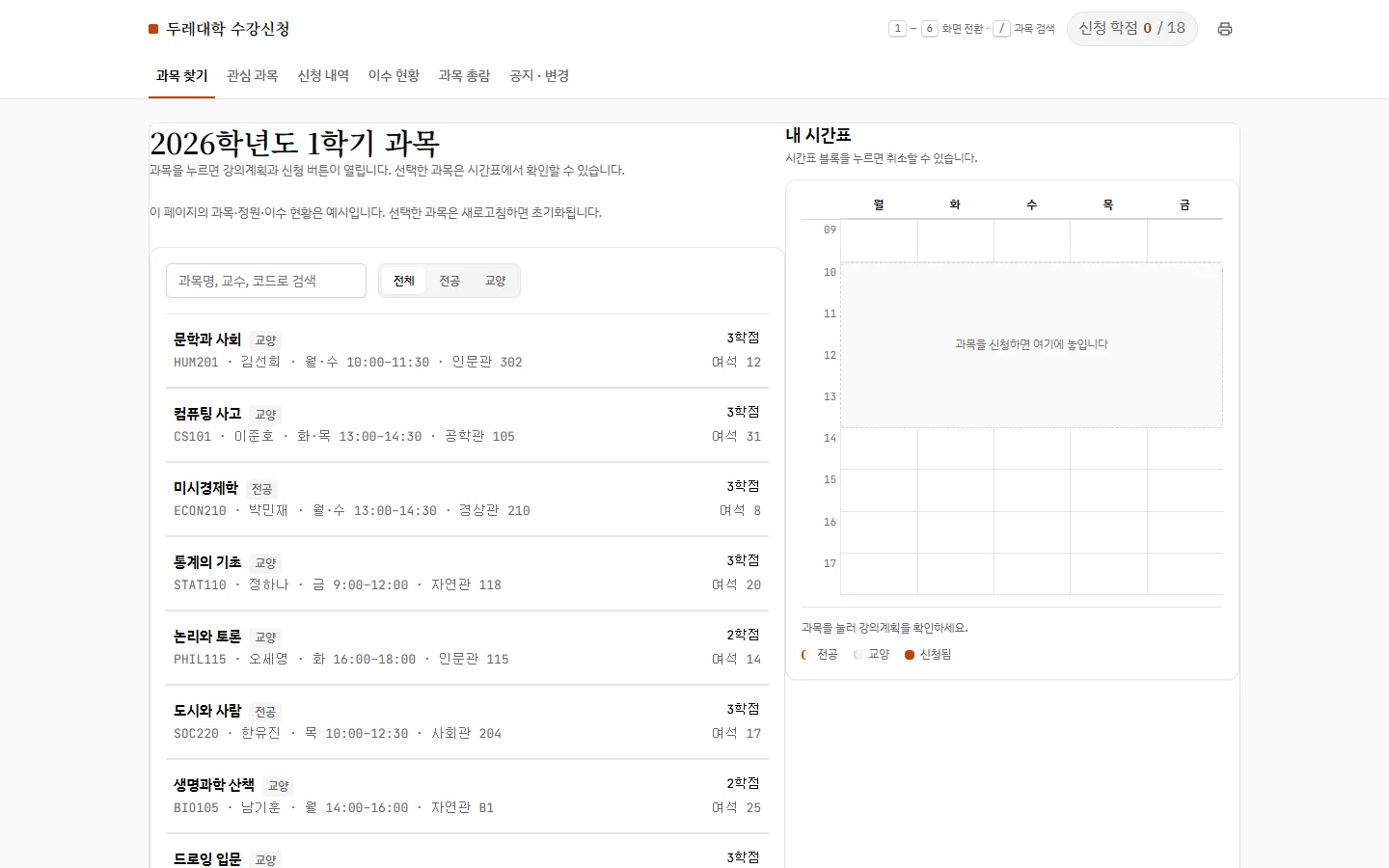Open the 공지·변경 tab
The width and height of the screenshot is (1389, 868).
(539, 76)
